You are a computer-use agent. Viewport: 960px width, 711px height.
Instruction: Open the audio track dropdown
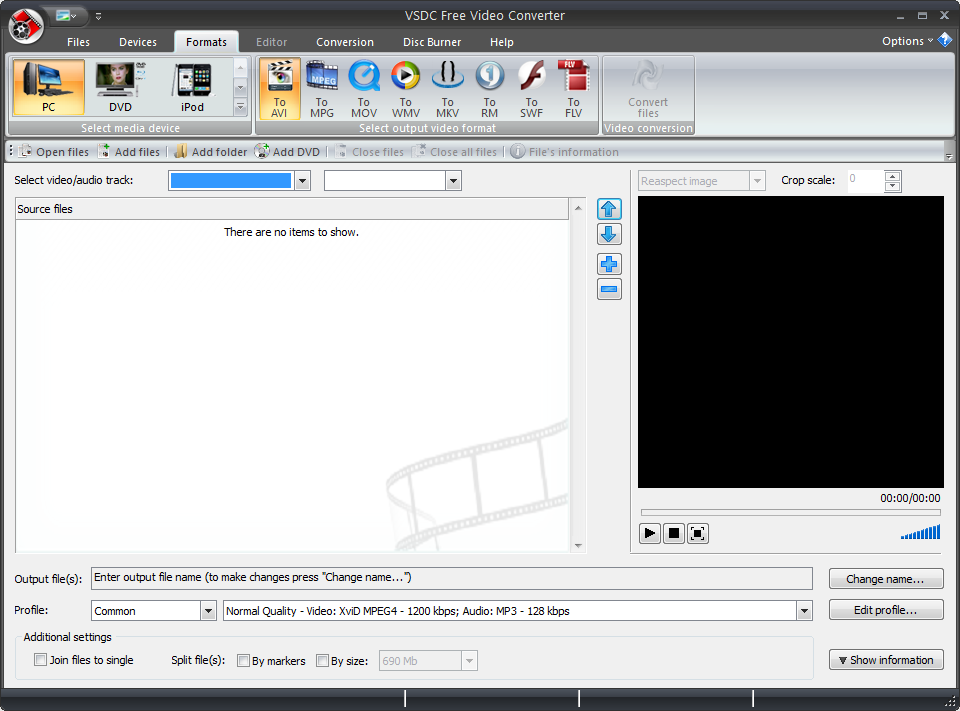(x=453, y=181)
